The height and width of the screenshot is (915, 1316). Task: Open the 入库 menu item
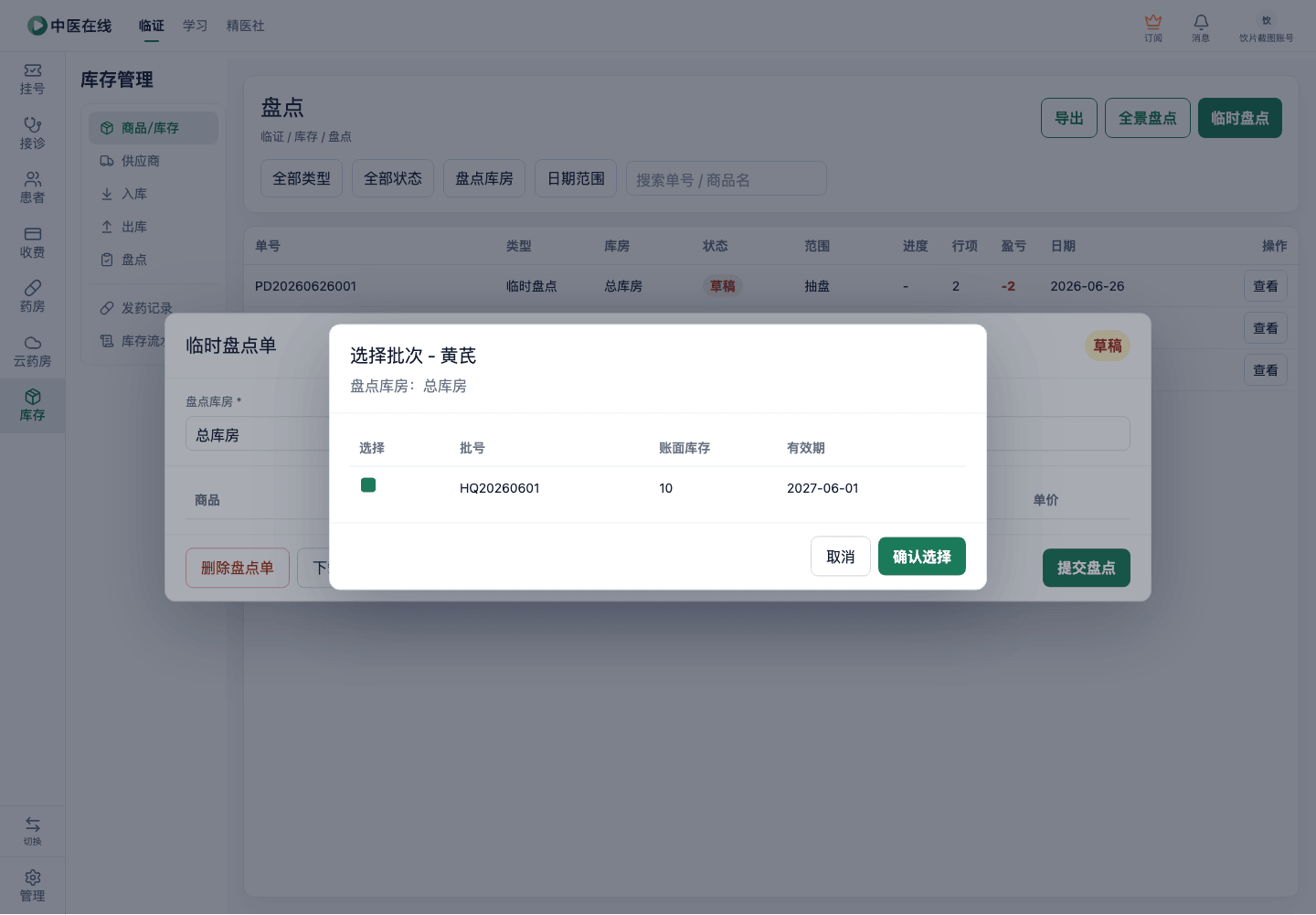click(x=154, y=194)
